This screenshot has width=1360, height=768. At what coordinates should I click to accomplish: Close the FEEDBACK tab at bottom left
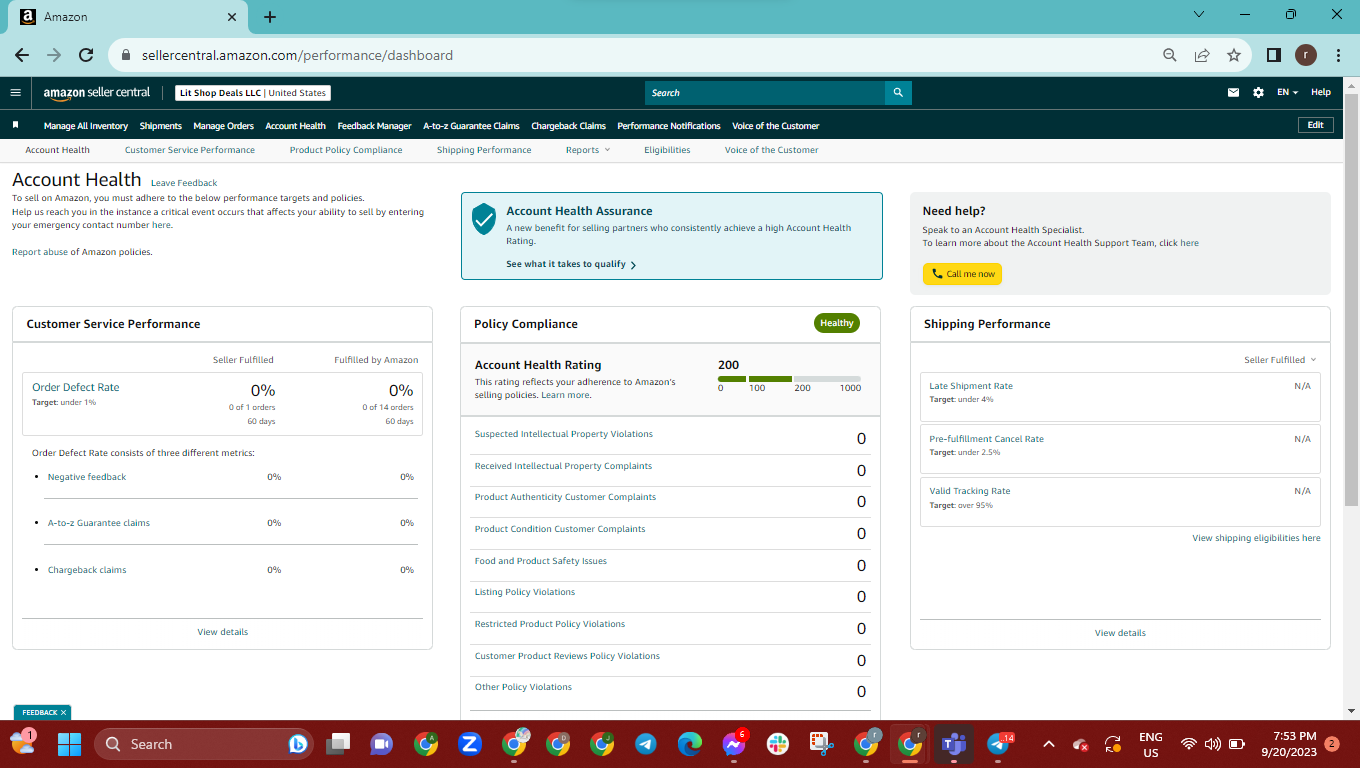coord(63,713)
